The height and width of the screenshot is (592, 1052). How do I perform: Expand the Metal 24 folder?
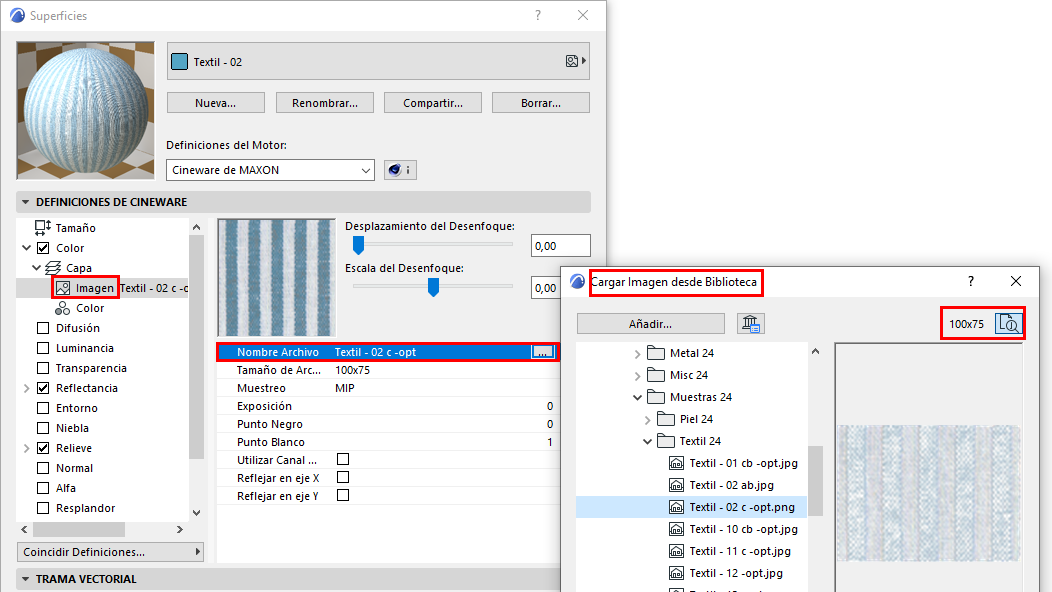pyautogui.click(x=637, y=354)
